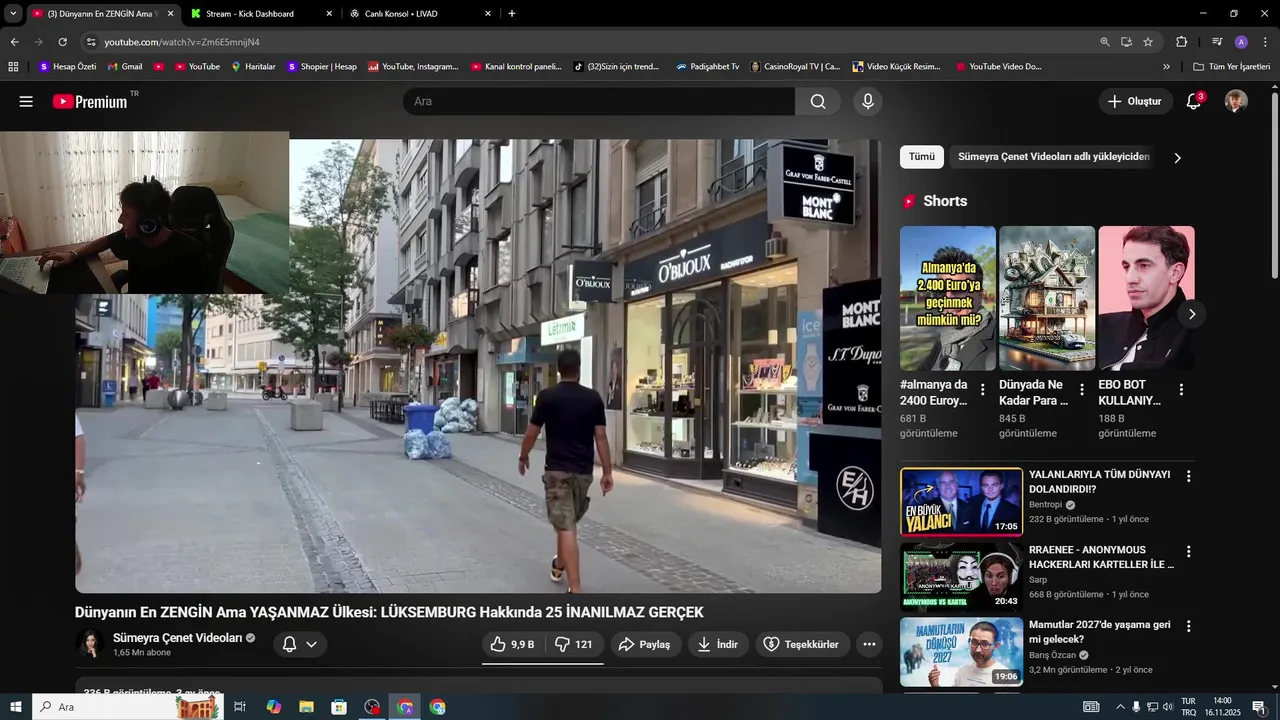Go back in browser history
Viewport: 1280px width, 720px height.
click(14, 42)
